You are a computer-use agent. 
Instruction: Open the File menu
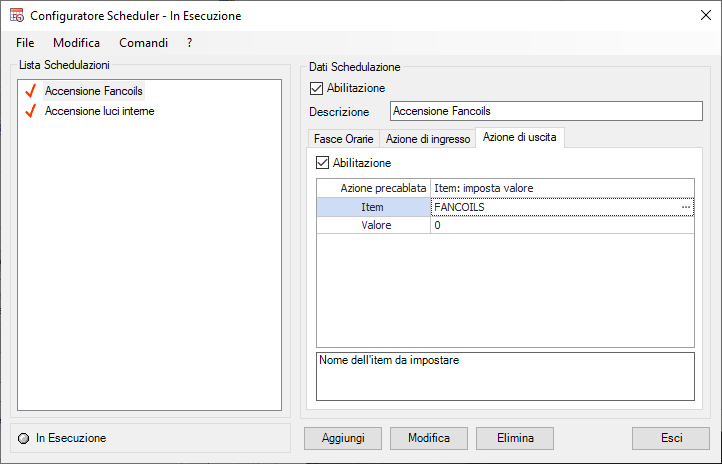tap(25, 43)
